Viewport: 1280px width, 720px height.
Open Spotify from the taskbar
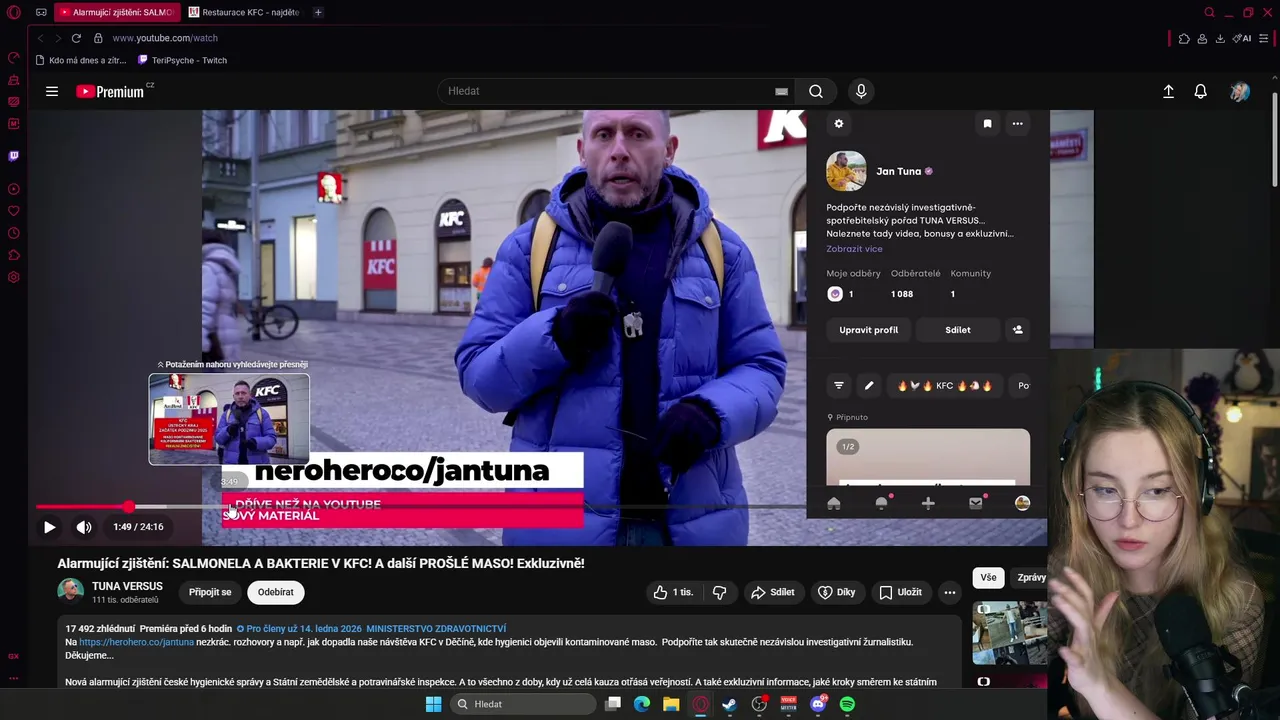[847, 704]
